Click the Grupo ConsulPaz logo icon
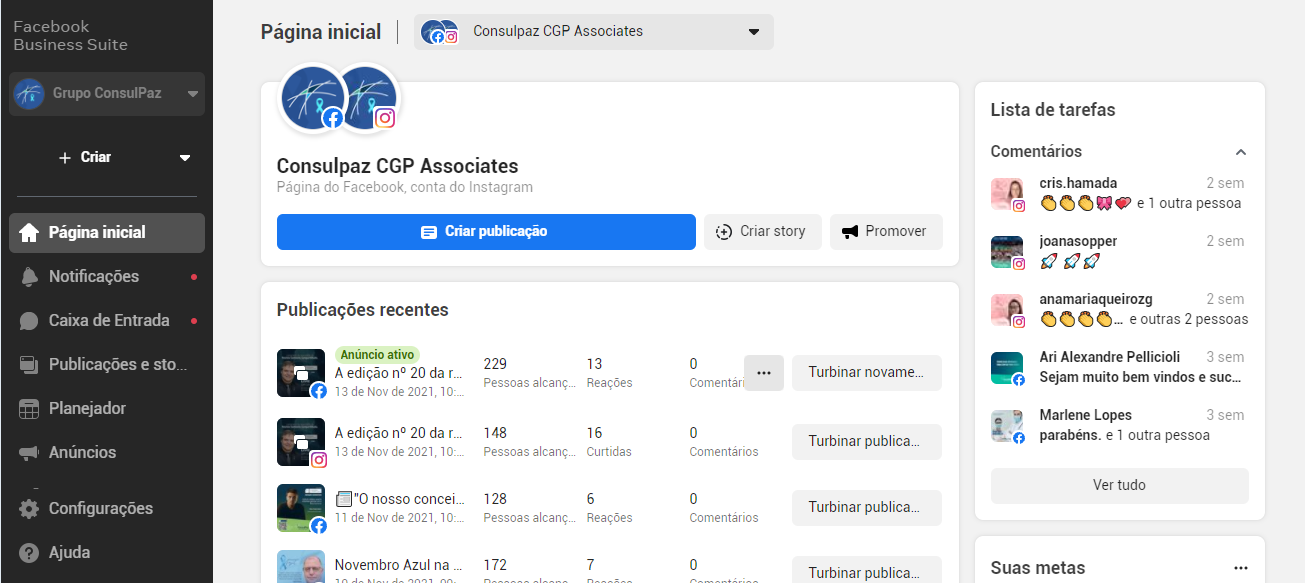Viewport: 1305px width, 583px height. point(29,94)
